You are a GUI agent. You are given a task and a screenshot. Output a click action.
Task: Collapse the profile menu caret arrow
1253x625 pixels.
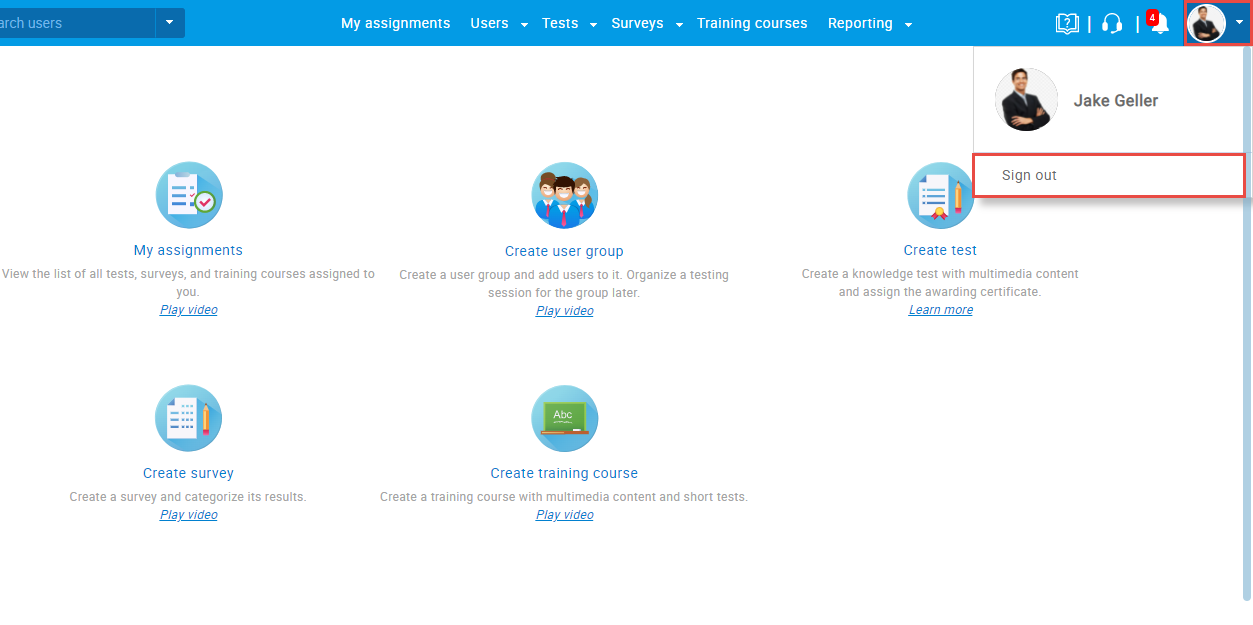[1239, 22]
